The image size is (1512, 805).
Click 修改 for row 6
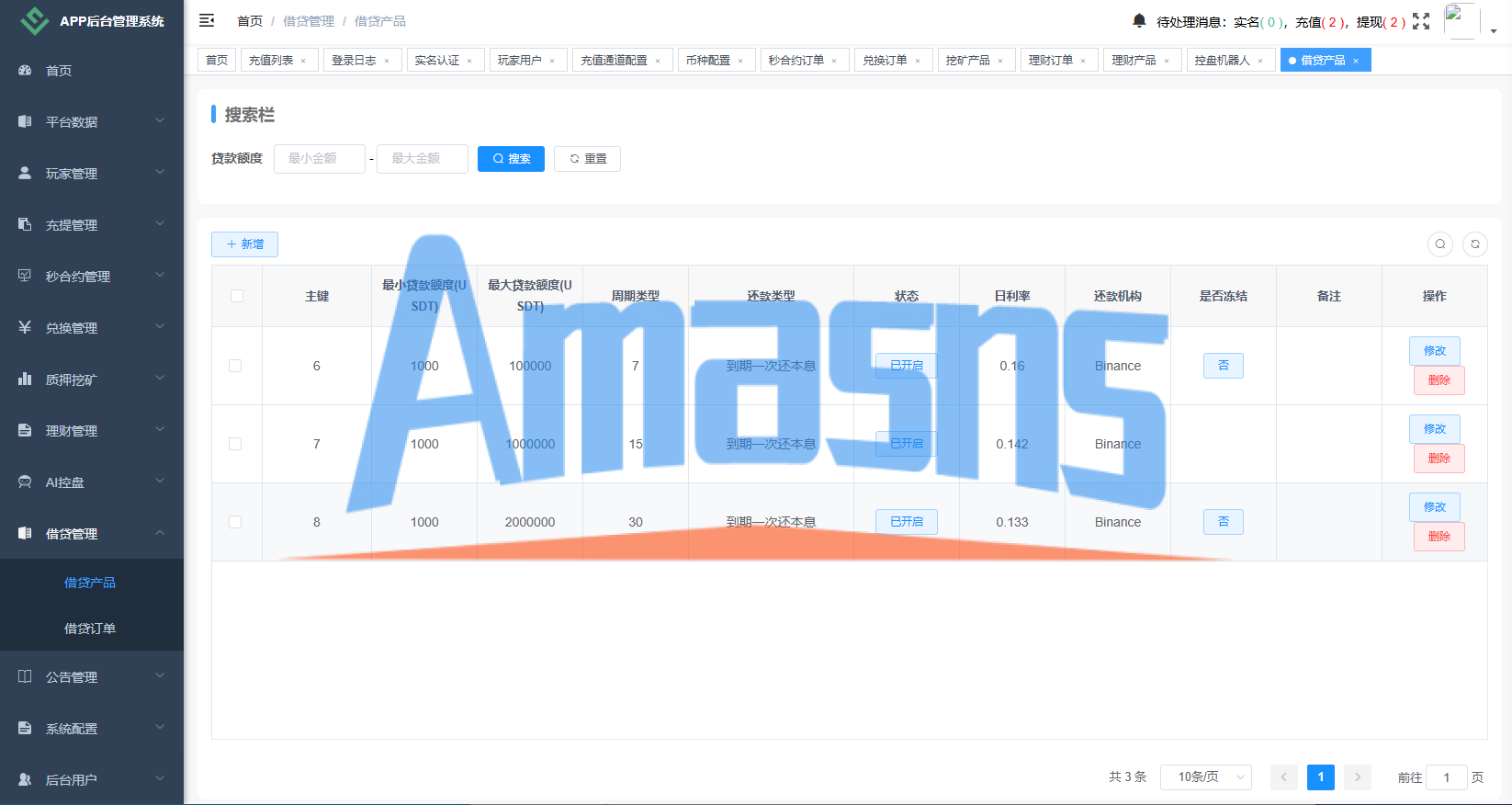1435,351
